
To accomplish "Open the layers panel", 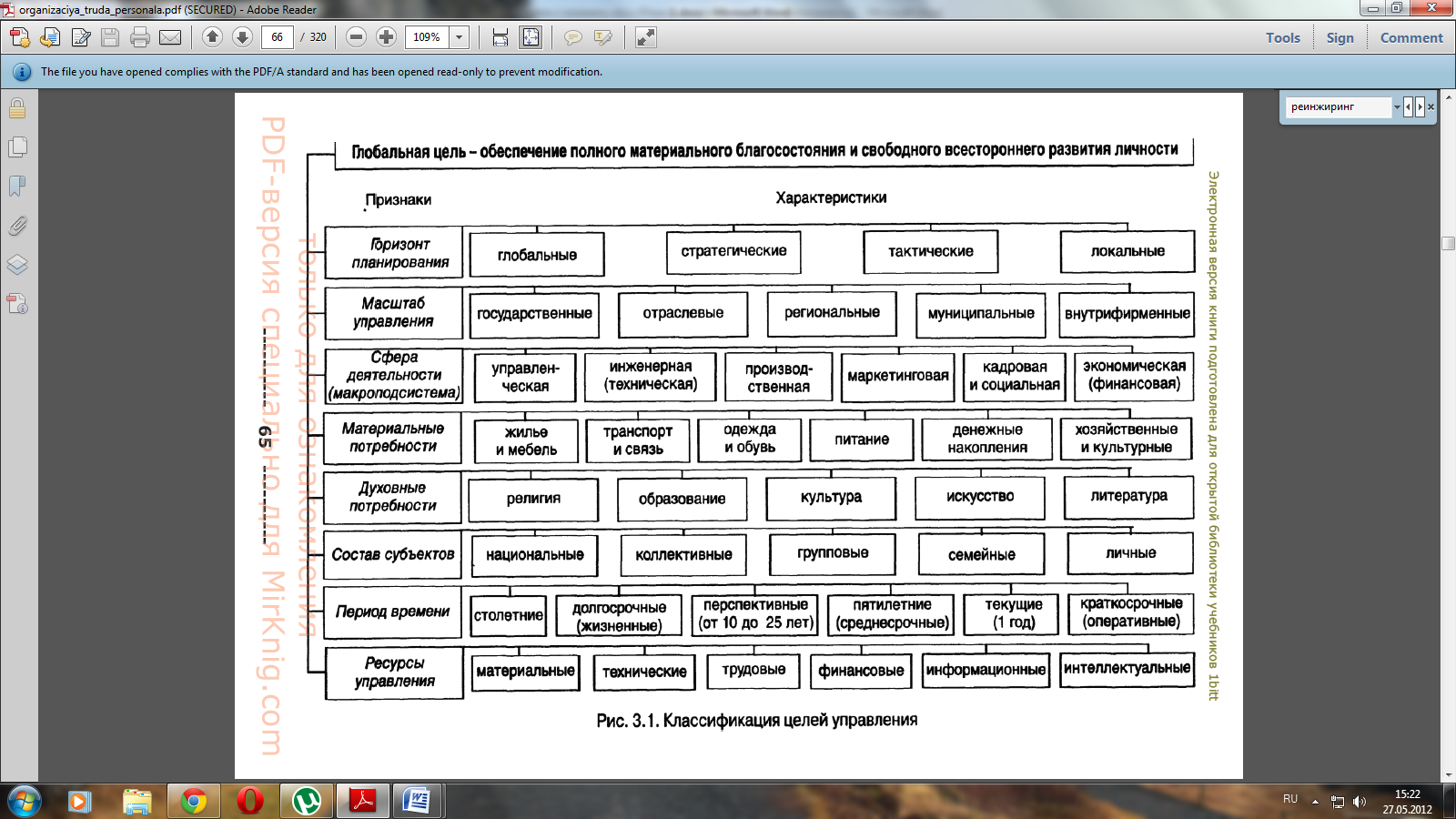I will pos(17,265).
